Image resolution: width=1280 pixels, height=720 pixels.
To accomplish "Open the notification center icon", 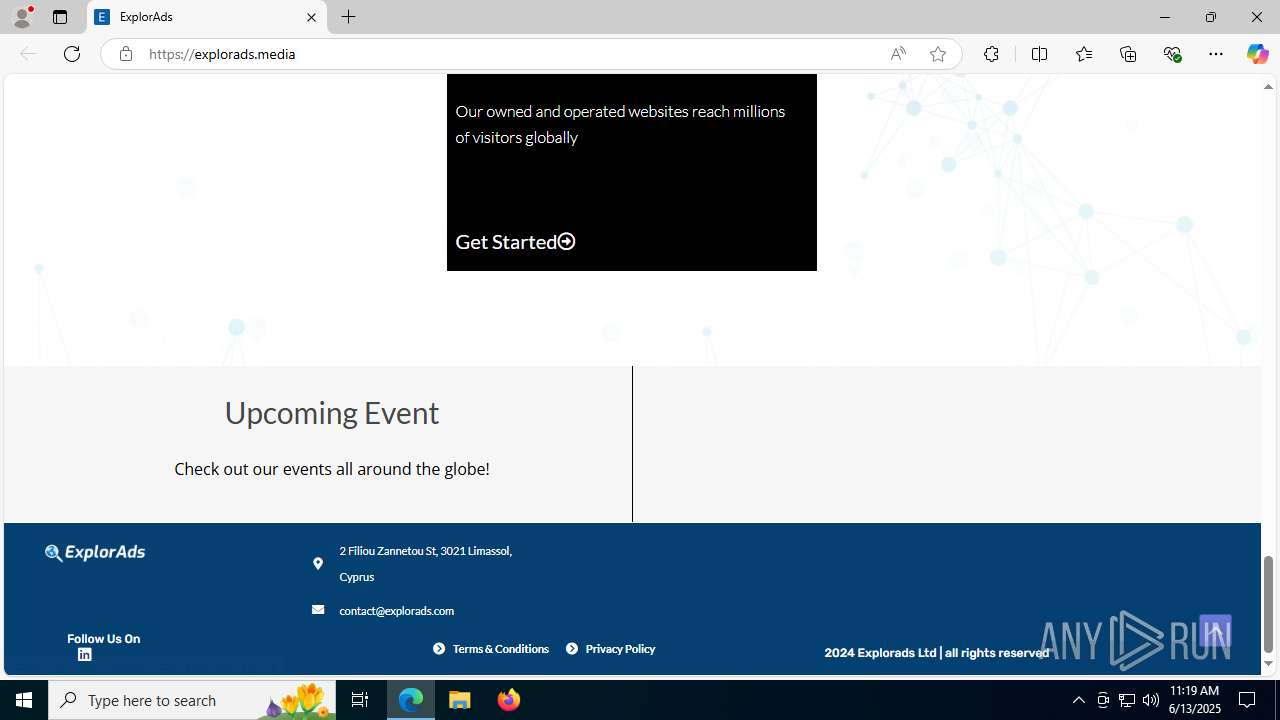I will point(1247,700).
